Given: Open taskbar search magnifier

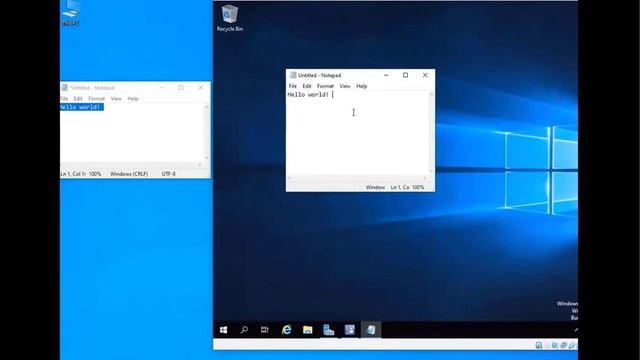Looking at the screenshot, I should (x=244, y=330).
